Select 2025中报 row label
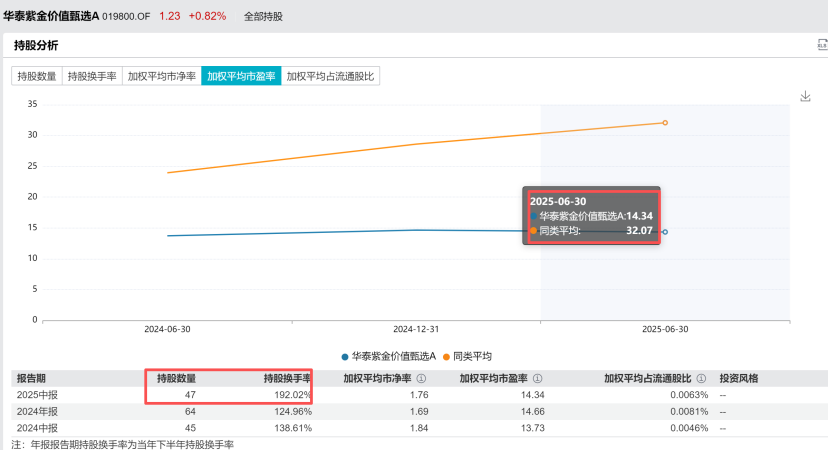 (37, 395)
